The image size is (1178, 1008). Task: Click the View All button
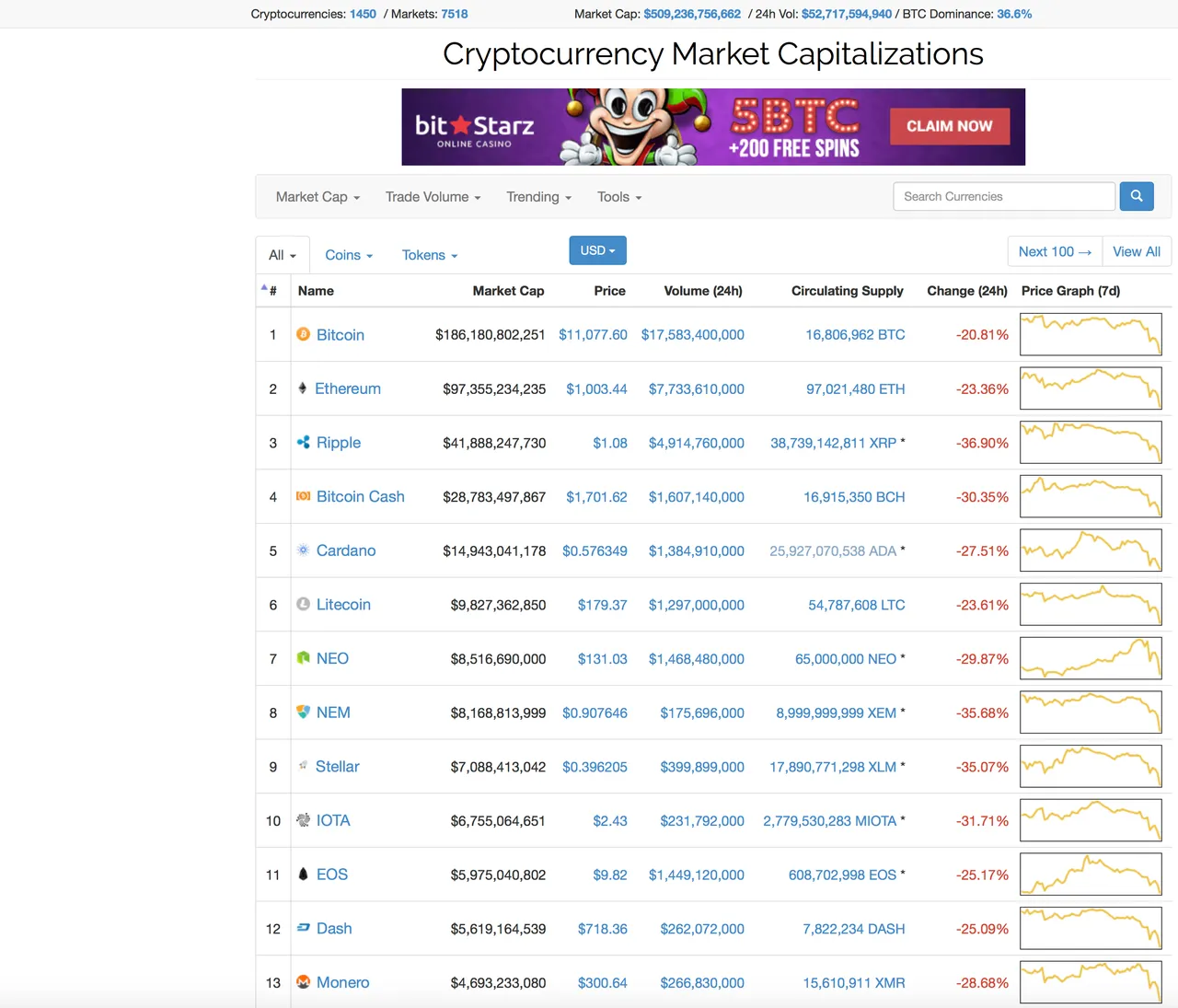coord(1137,251)
